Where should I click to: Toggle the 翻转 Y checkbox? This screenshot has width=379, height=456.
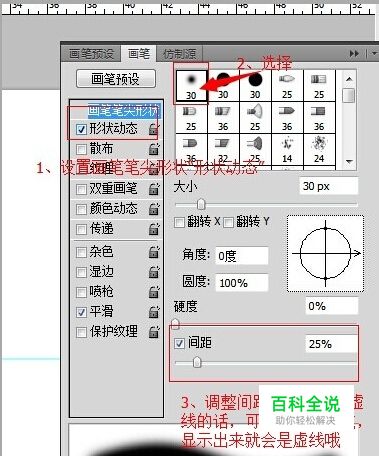pyautogui.click(x=228, y=222)
